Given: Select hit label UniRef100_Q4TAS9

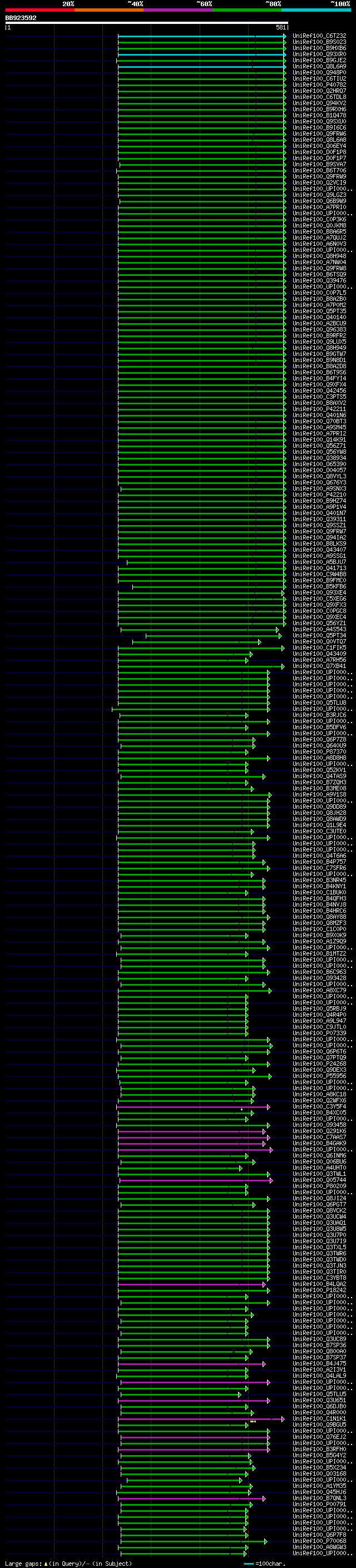Looking at the screenshot, I should pos(319,776).
